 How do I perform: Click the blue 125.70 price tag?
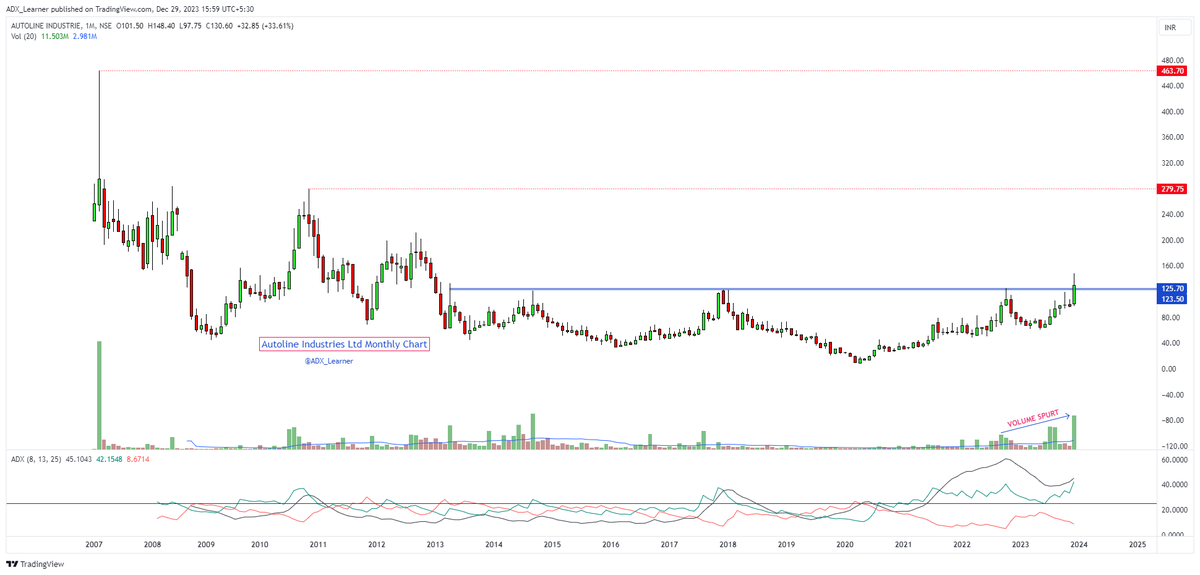pos(1170,288)
